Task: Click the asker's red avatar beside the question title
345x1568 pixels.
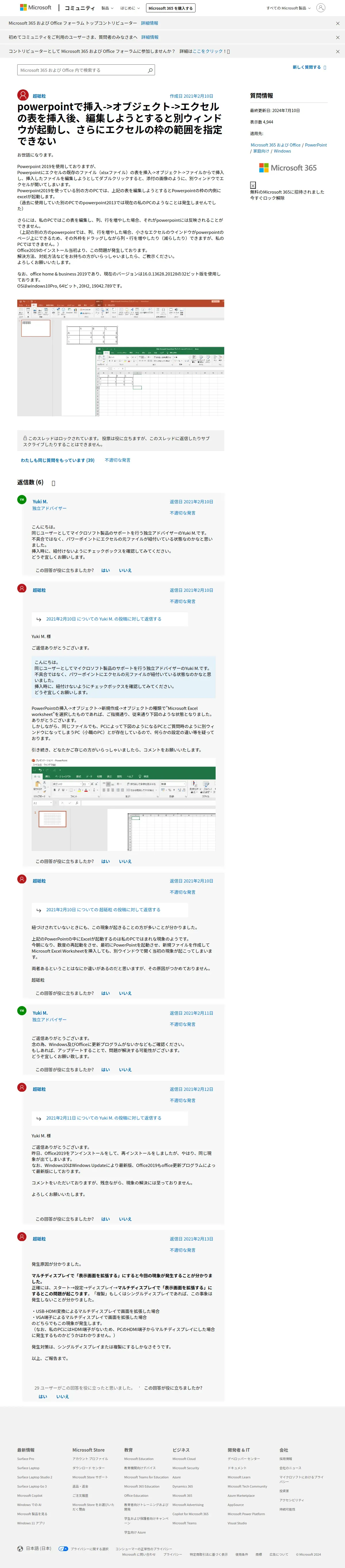Action: (22, 95)
